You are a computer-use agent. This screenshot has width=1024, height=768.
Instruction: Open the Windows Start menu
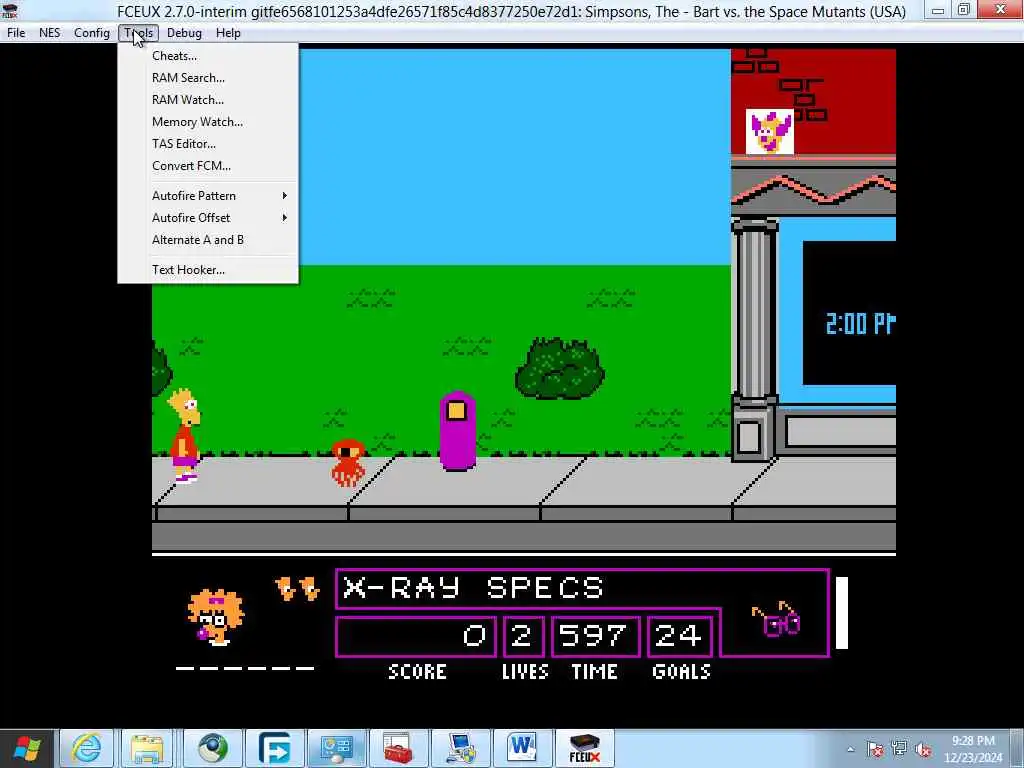click(27, 749)
